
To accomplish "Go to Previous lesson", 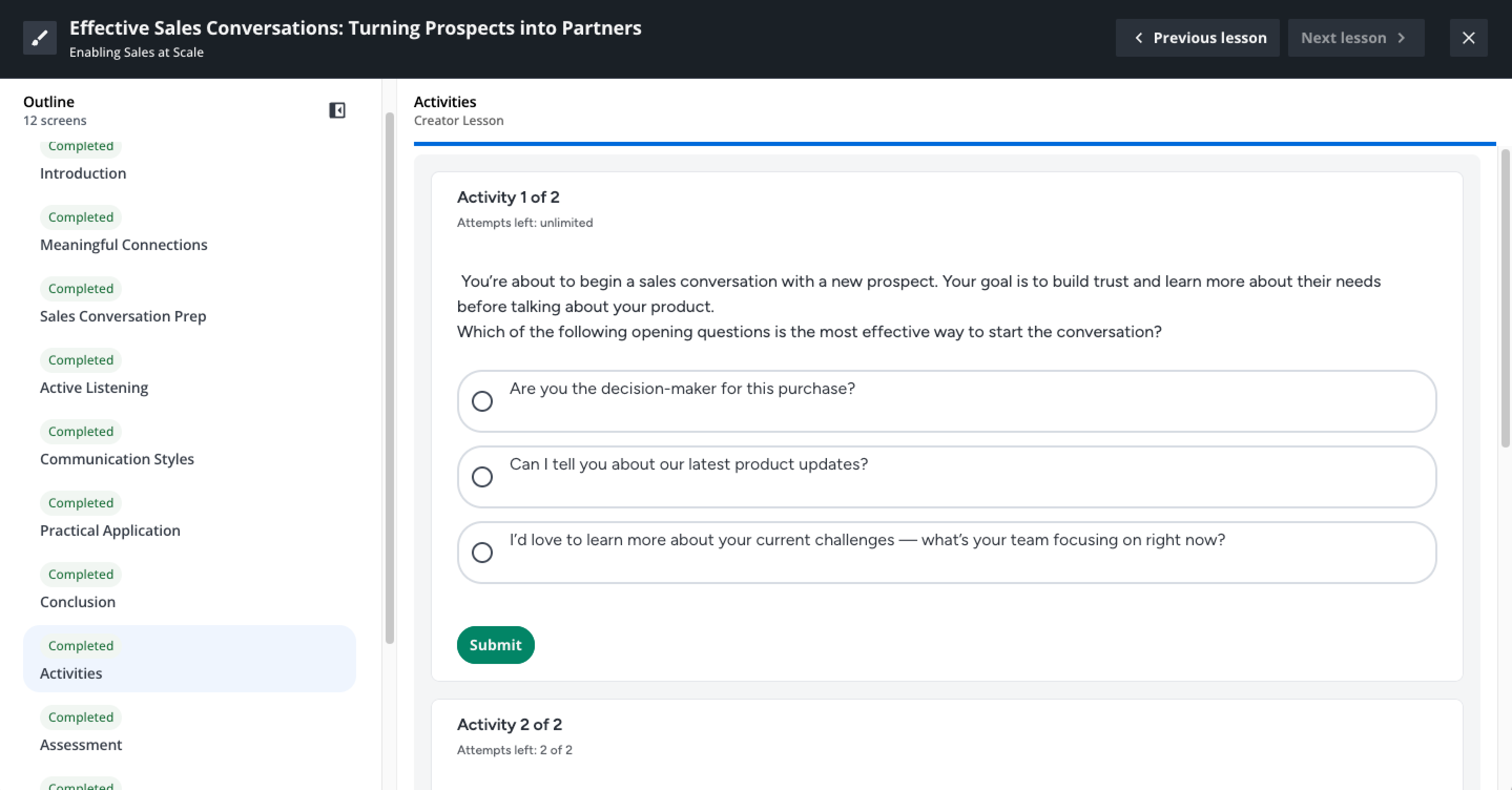I will pyautogui.click(x=1197, y=38).
